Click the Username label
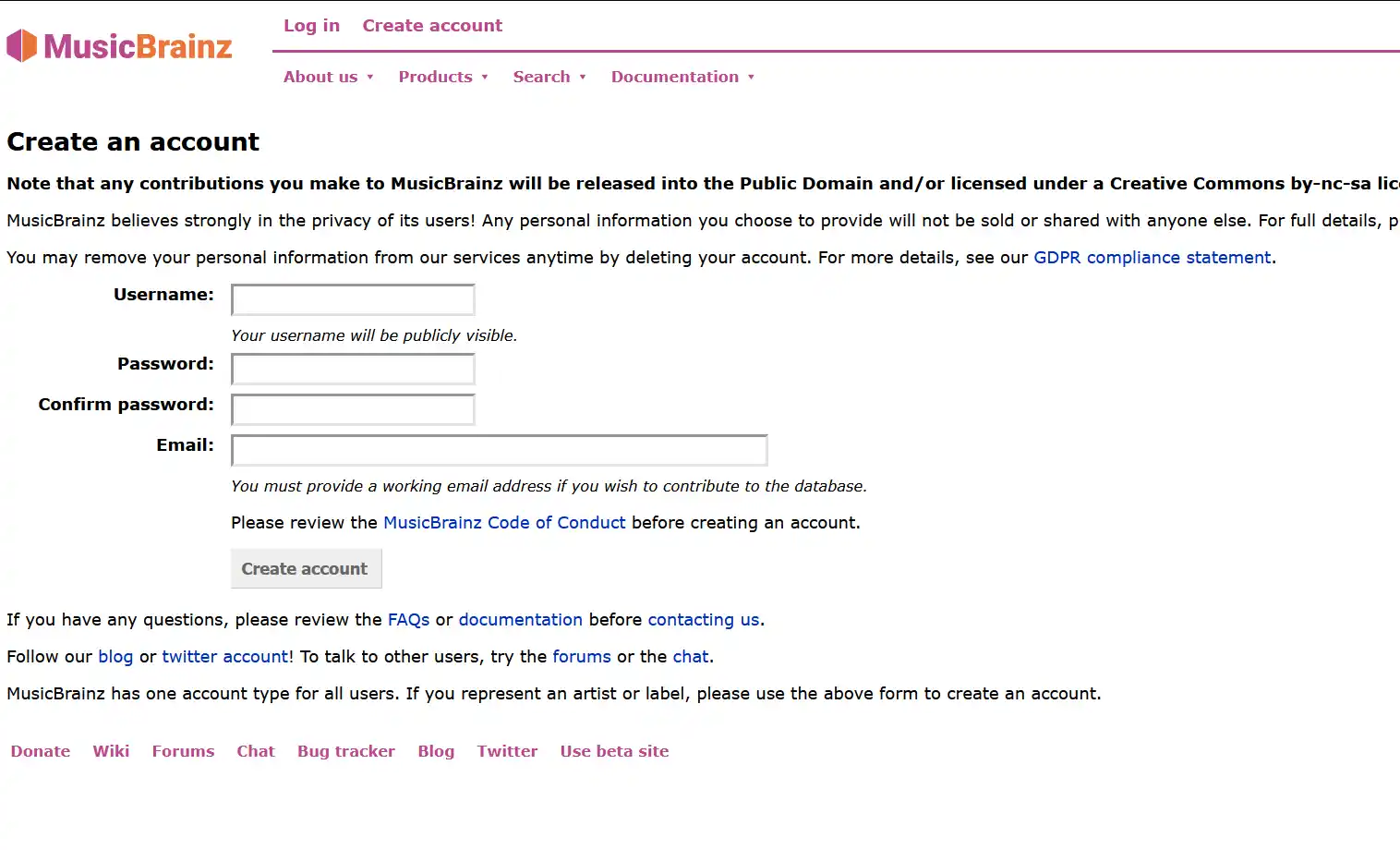 point(163,295)
